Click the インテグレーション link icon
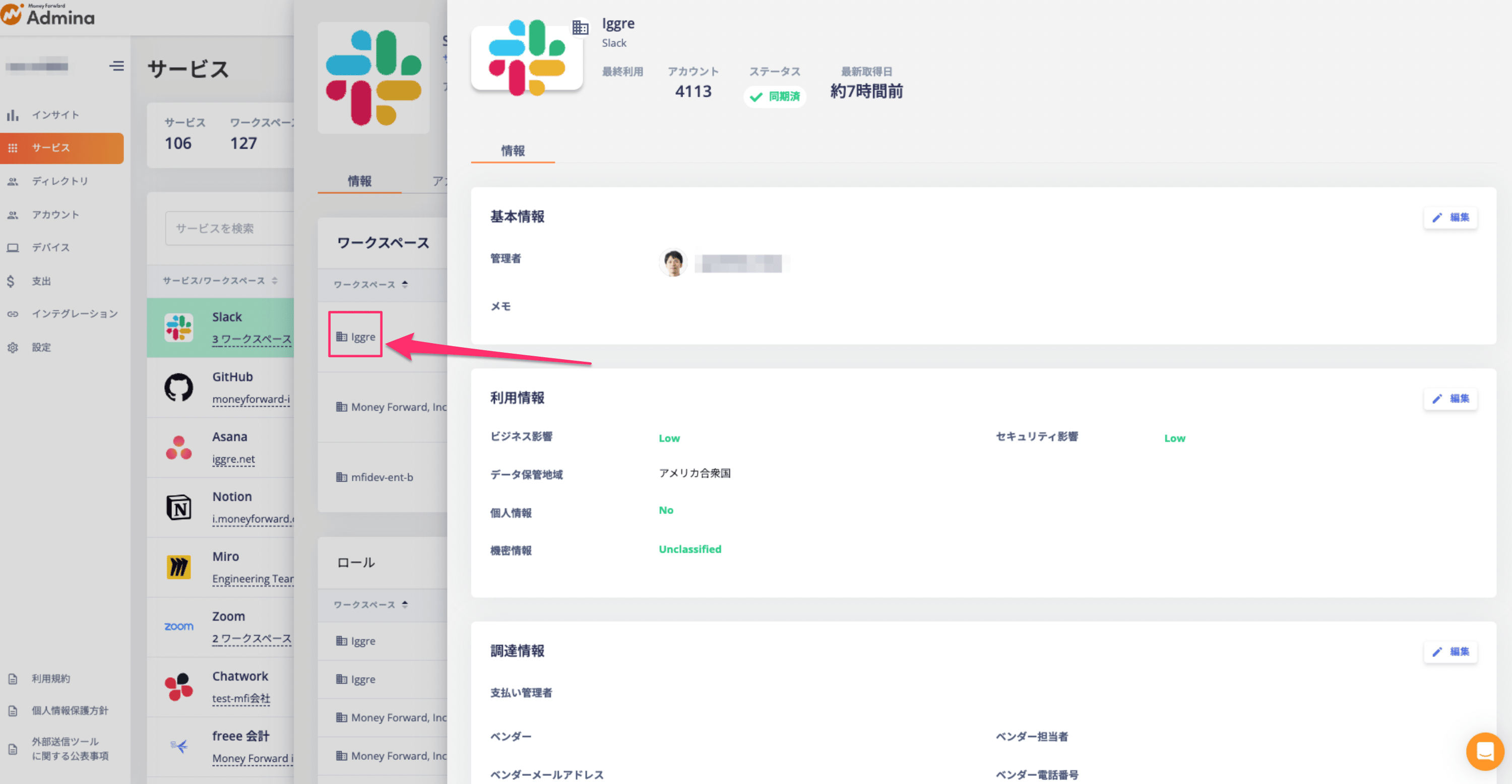This screenshot has width=1512, height=784. click(x=13, y=314)
